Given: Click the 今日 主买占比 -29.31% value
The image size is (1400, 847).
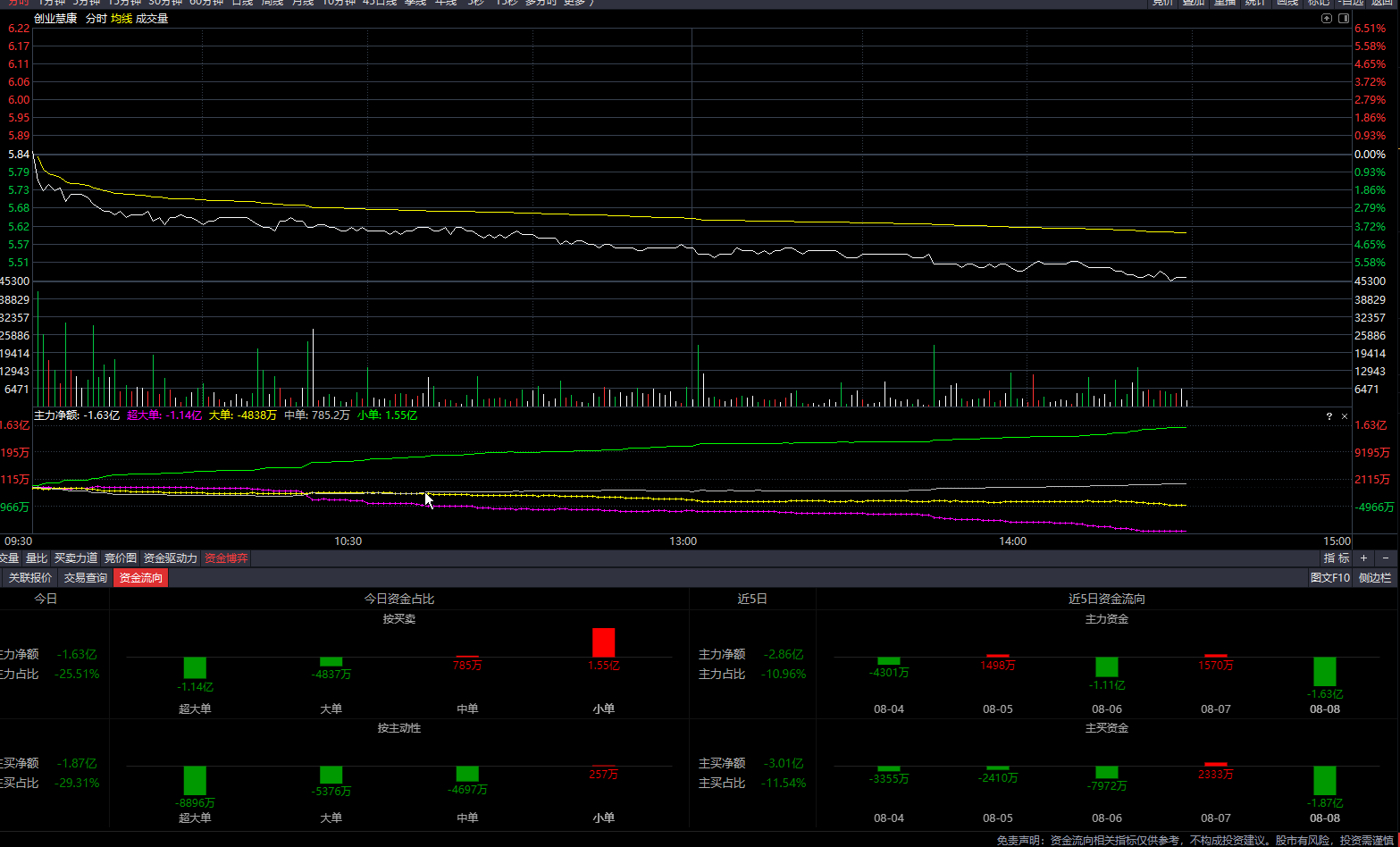Looking at the screenshot, I should click(x=77, y=783).
